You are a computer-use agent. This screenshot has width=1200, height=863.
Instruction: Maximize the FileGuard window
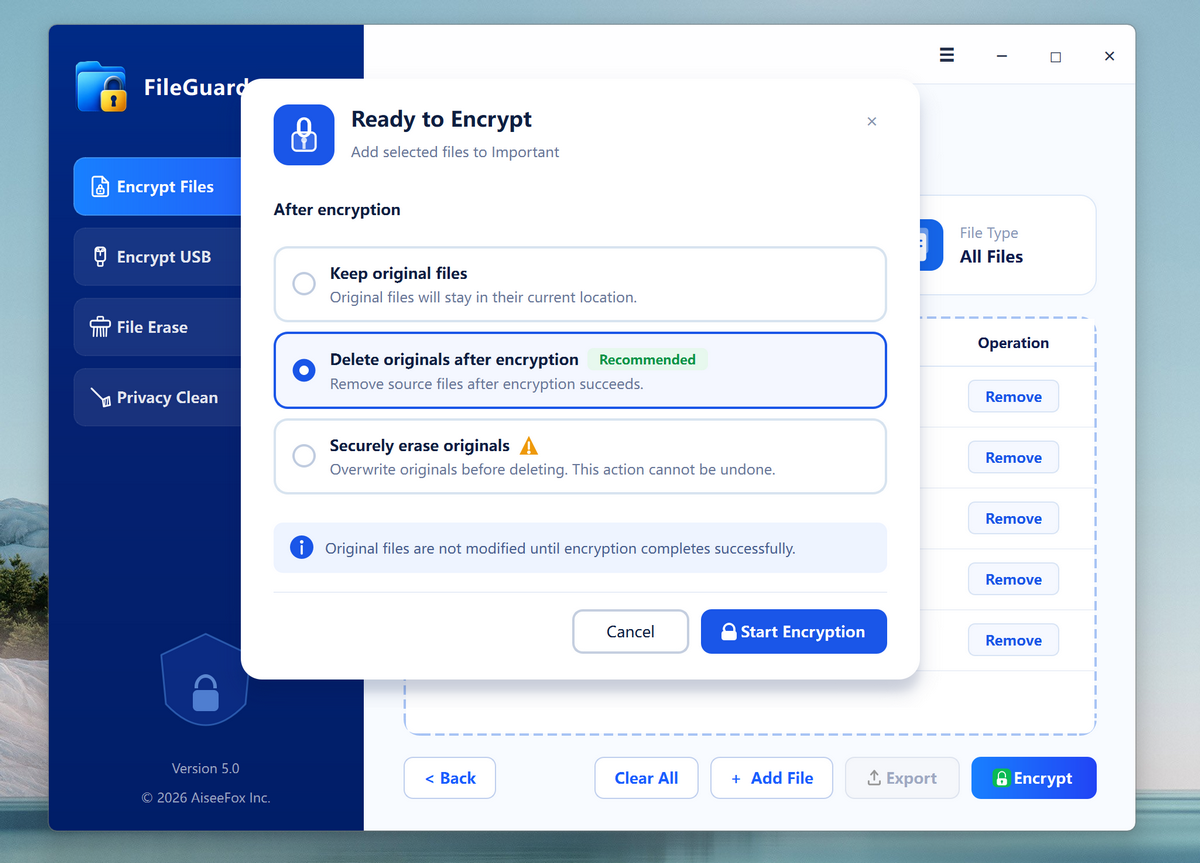pyautogui.click(x=1055, y=56)
